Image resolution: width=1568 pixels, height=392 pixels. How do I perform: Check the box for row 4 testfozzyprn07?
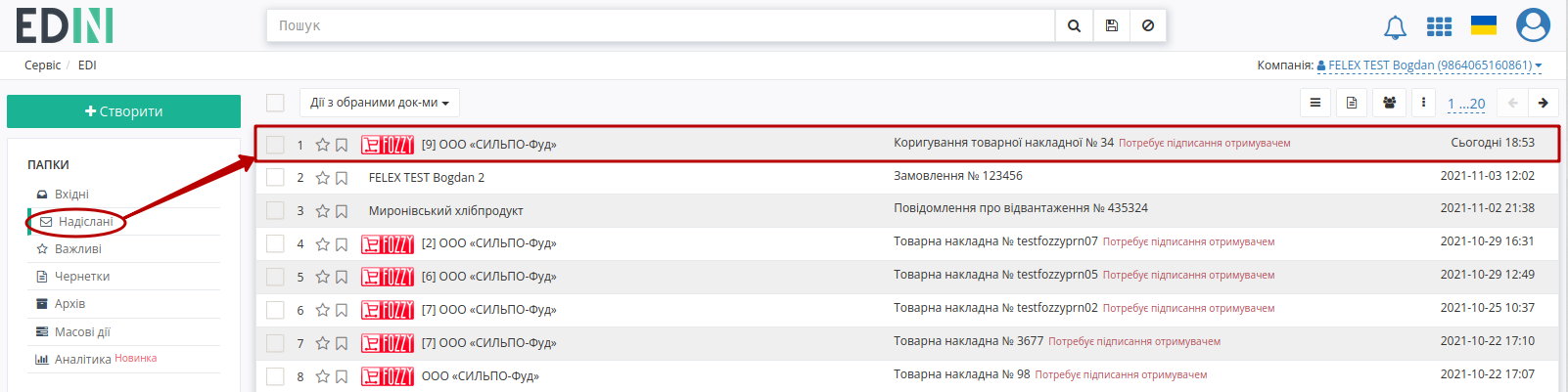point(275,244)
